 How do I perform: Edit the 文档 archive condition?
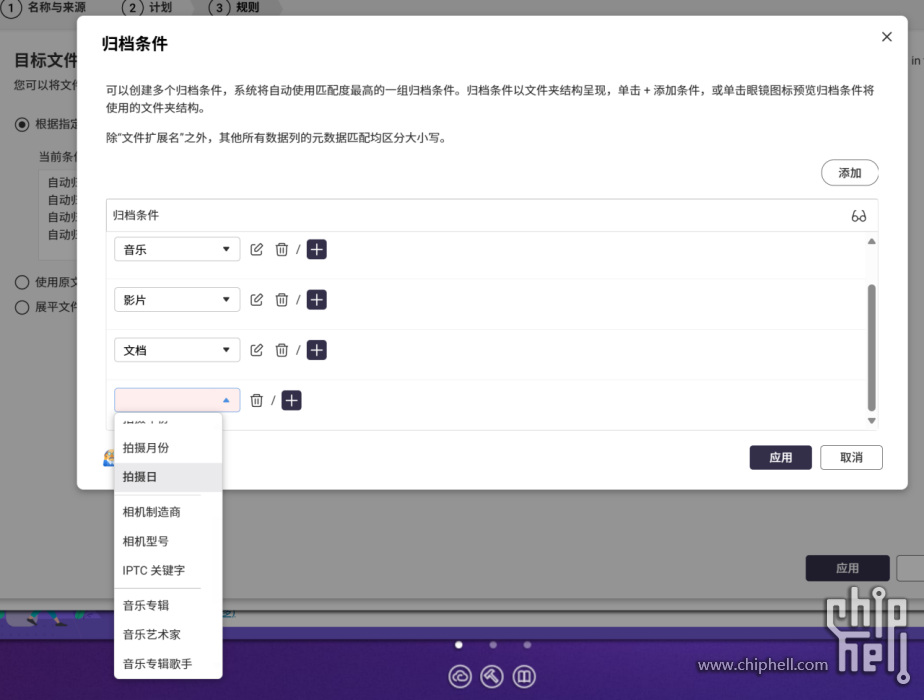click(x=256, y=350)
